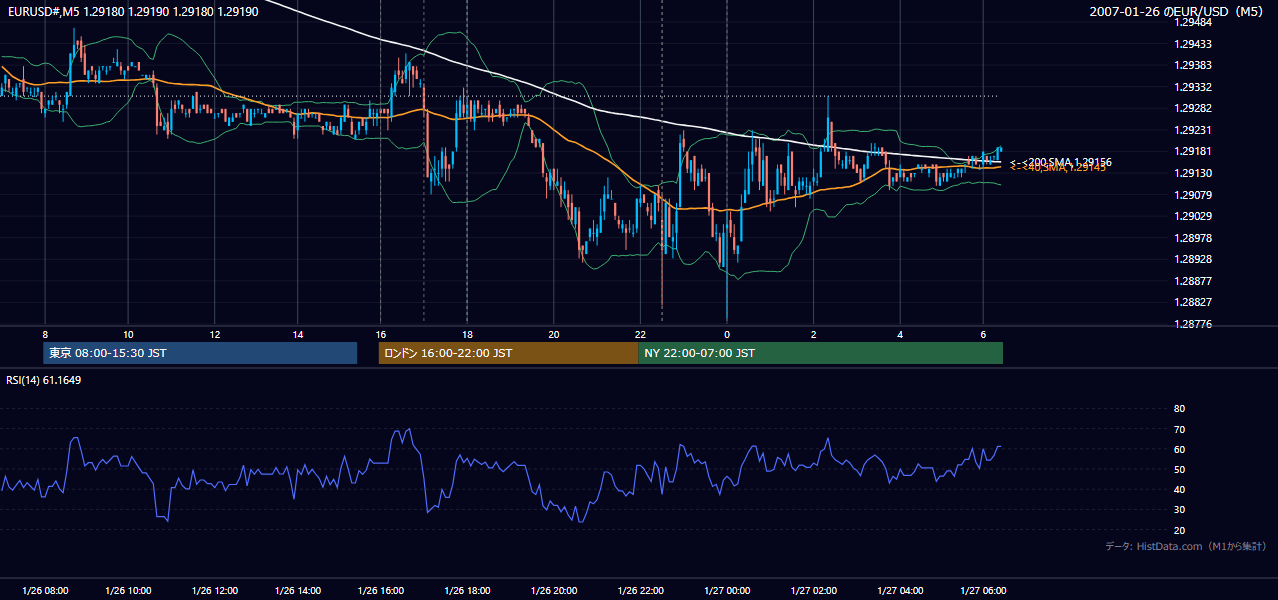Image resolution: width=1278 pixels, height=600 pixels.
Task: Click price axis value 1.29282
Action: click(1193, 108)
